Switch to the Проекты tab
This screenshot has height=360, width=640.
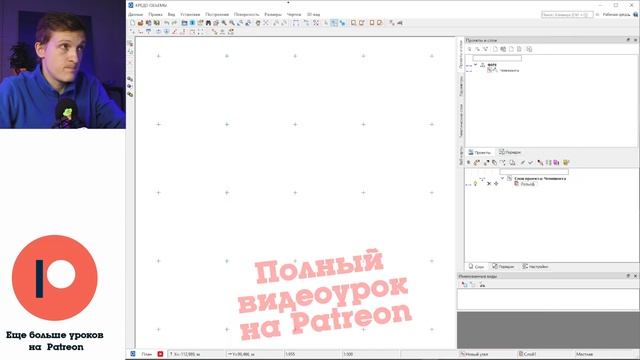tap(480, 152)
